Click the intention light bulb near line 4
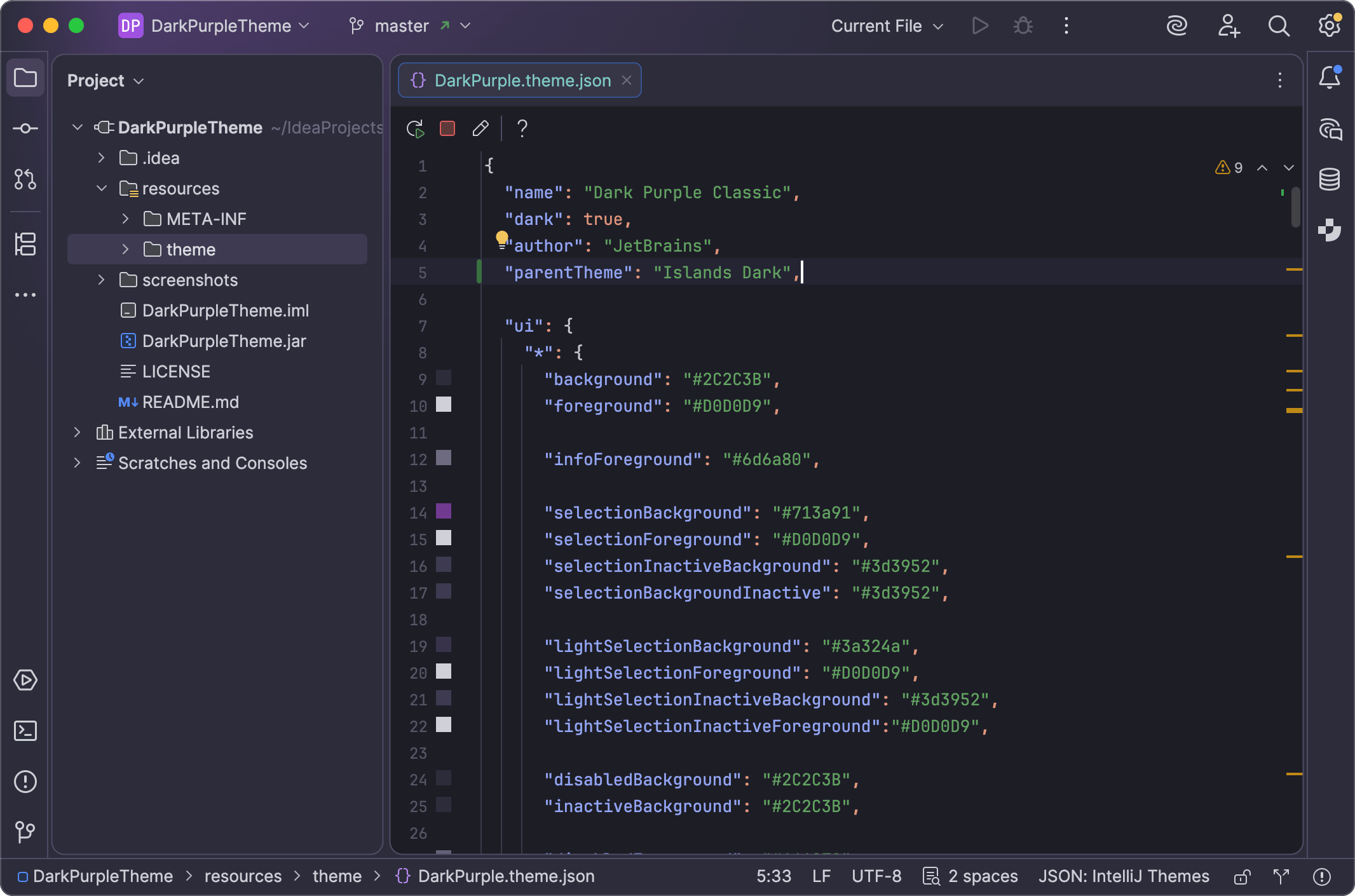This screenshot has width=1355, height=896. tap(503, 238)
